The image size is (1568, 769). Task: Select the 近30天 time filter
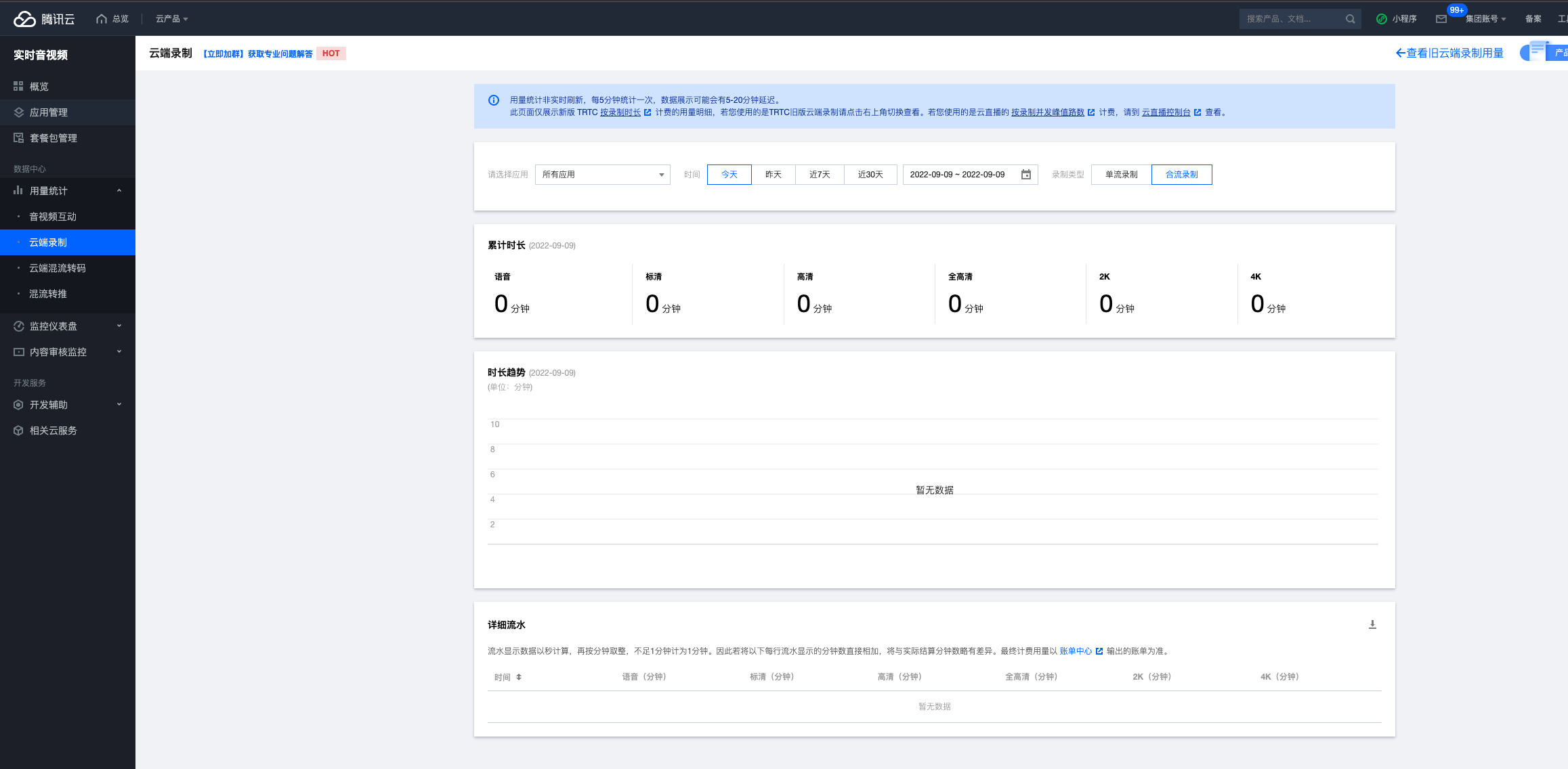870,175
